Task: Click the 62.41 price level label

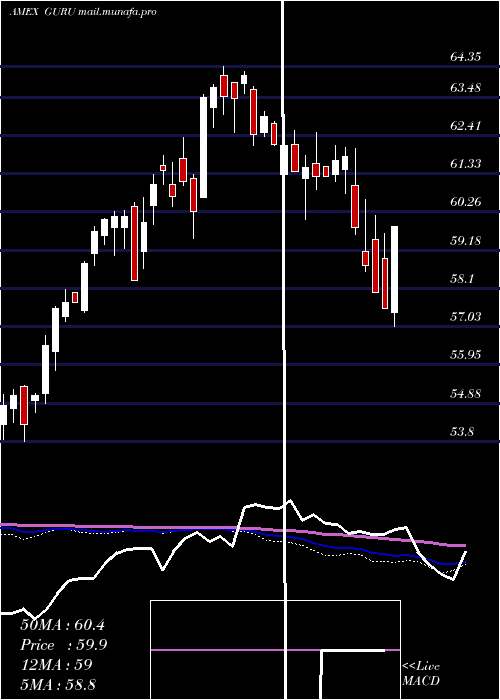Action: [x=466, y=125]
